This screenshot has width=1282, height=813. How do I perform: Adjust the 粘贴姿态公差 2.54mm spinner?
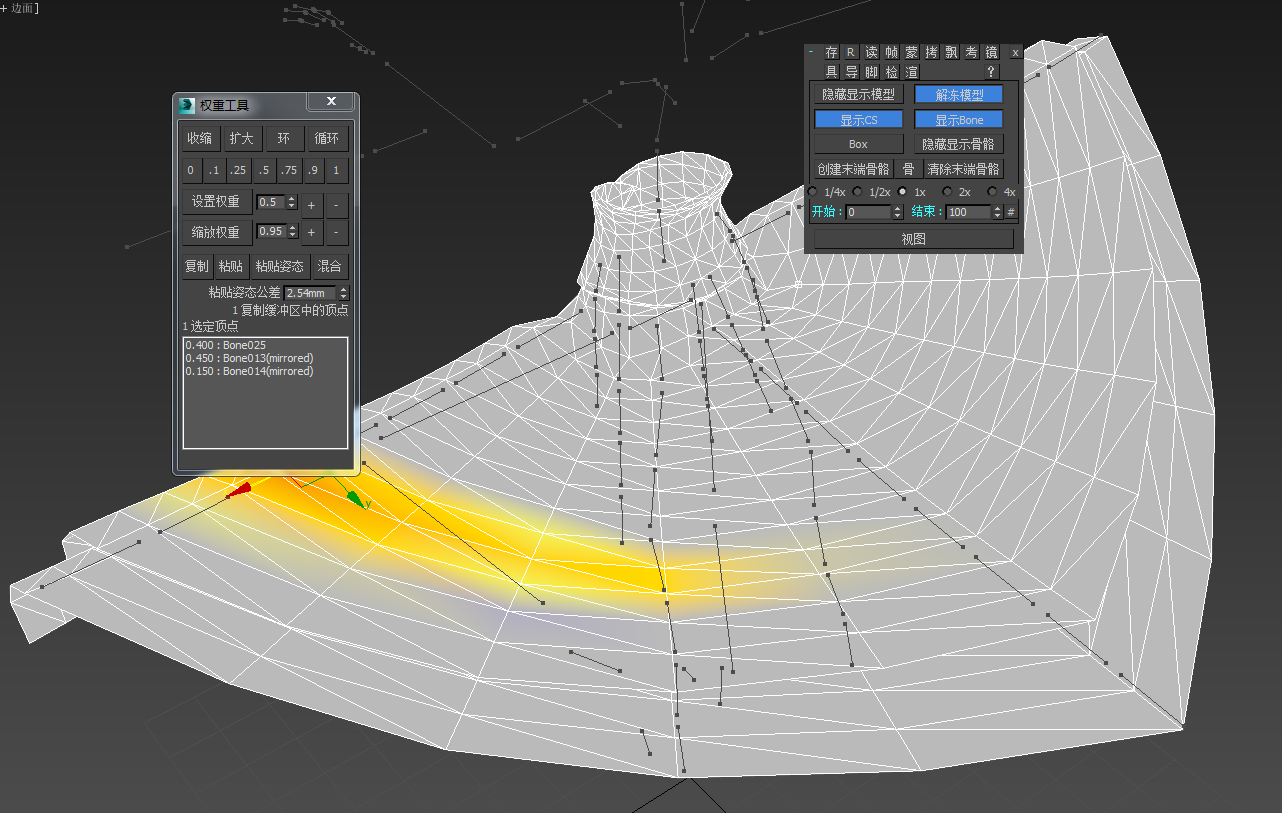[344, 293]
